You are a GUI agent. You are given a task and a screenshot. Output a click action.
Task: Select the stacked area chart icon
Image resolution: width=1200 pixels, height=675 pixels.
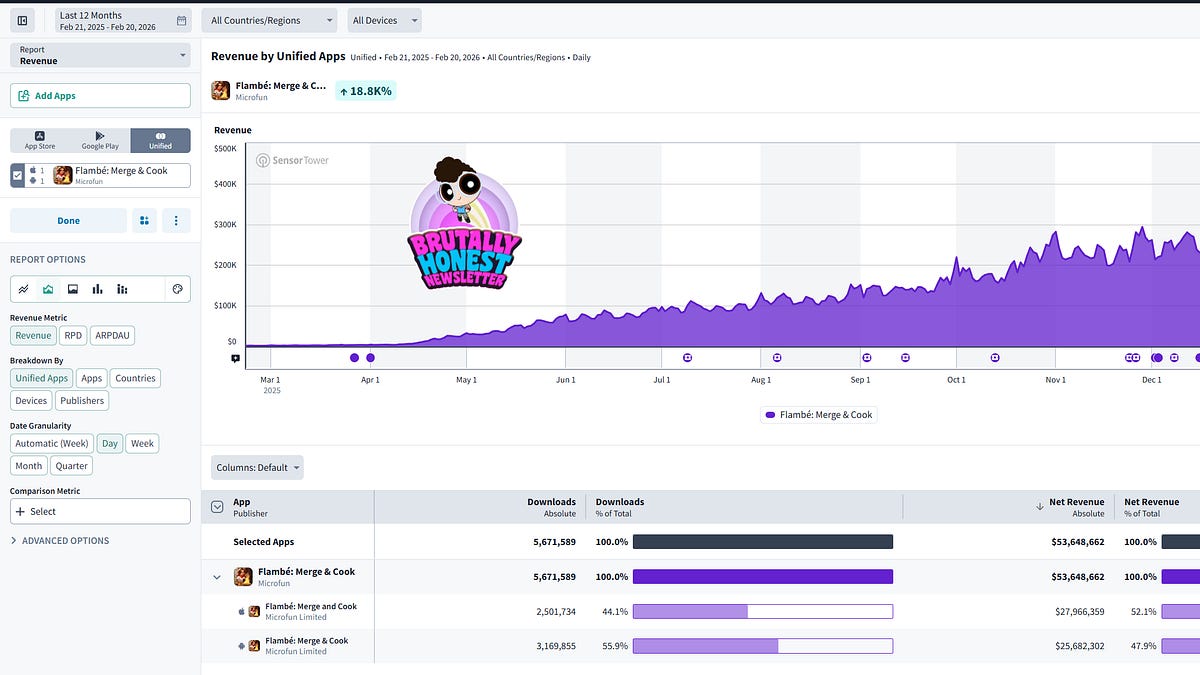[x=72, y=289]
